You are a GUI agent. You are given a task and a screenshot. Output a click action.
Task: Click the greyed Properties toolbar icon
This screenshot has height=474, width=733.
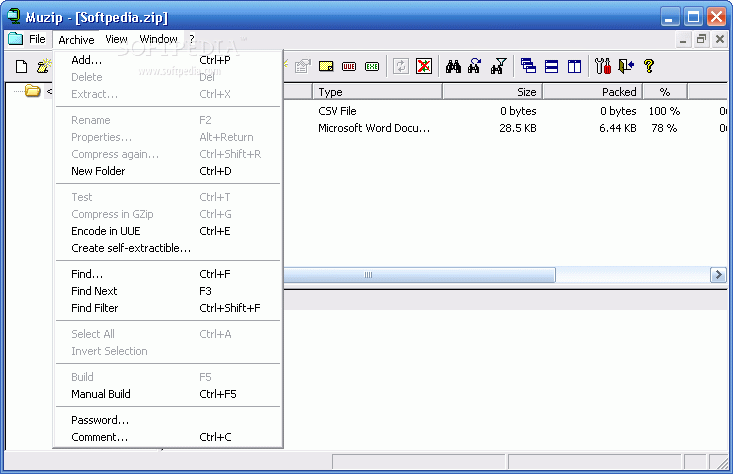303,66
